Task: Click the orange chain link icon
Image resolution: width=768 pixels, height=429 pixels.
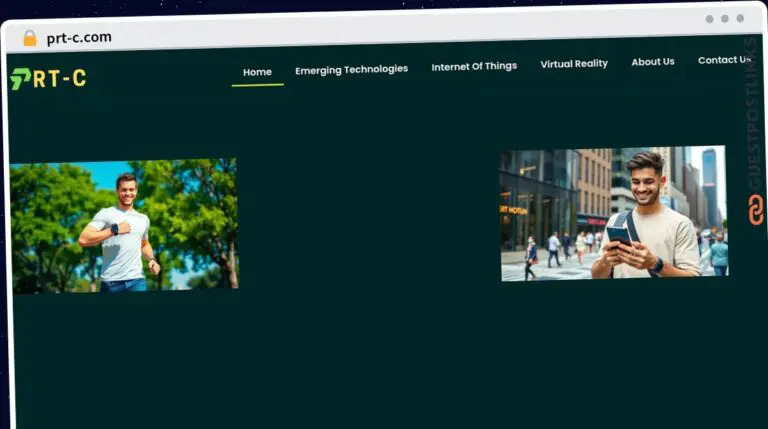Action: (x=756, y=210)
